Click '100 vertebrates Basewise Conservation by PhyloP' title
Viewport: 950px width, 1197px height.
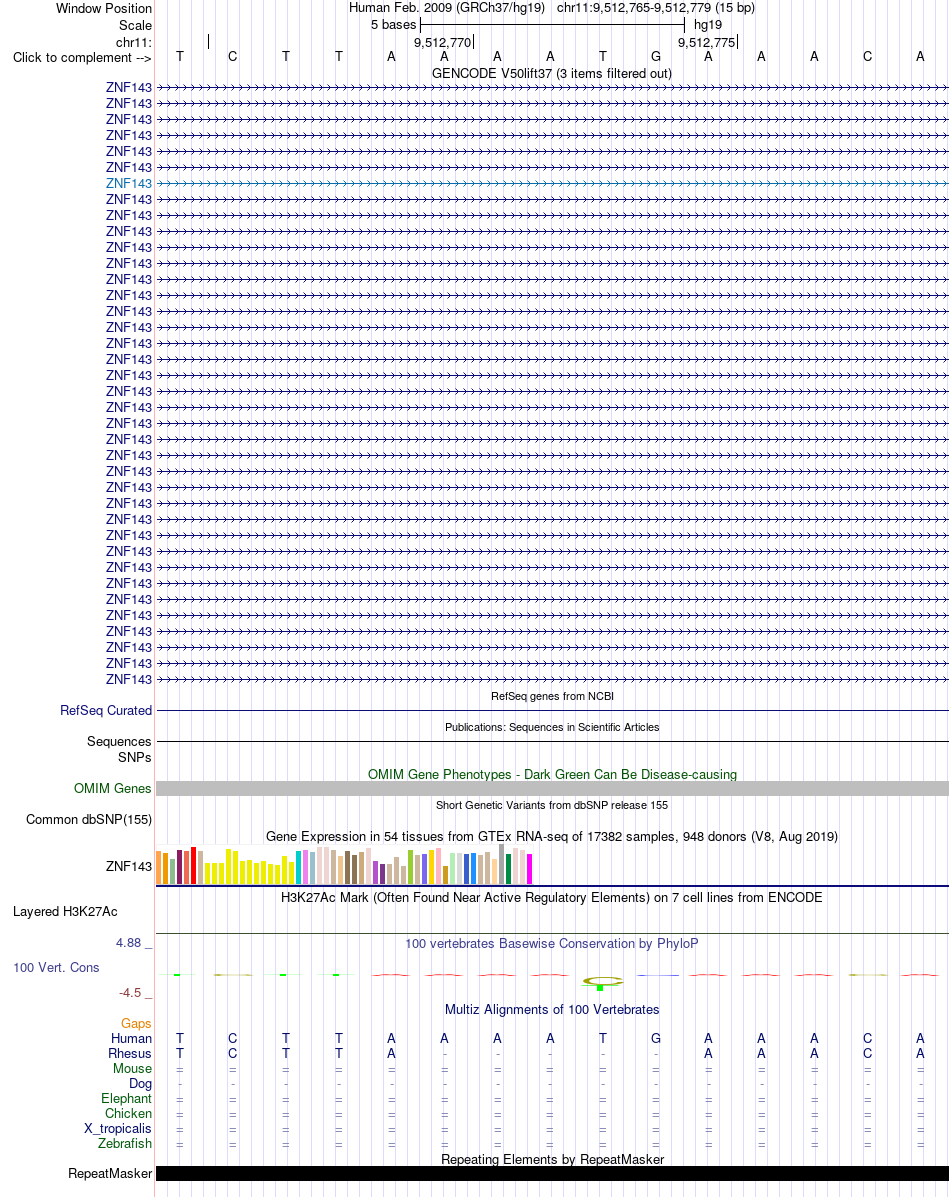point(552,944)
